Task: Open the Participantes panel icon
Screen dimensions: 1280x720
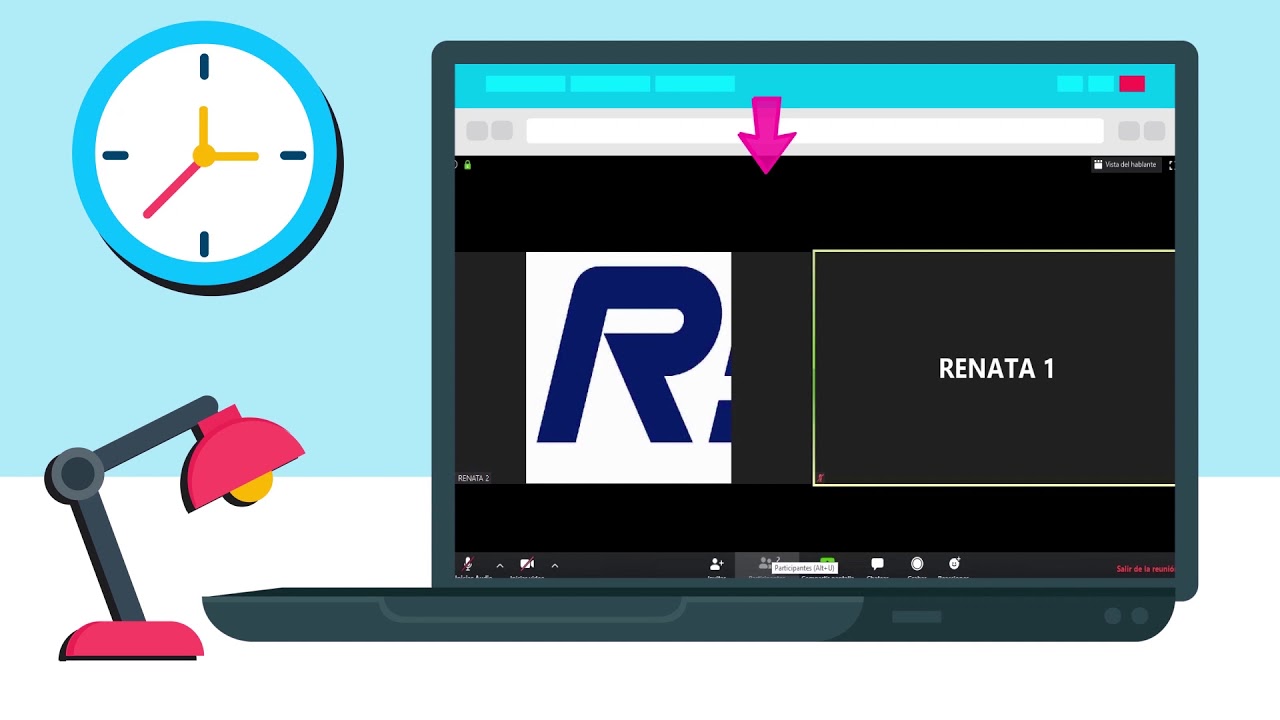Action: click(x=766, y=564)
